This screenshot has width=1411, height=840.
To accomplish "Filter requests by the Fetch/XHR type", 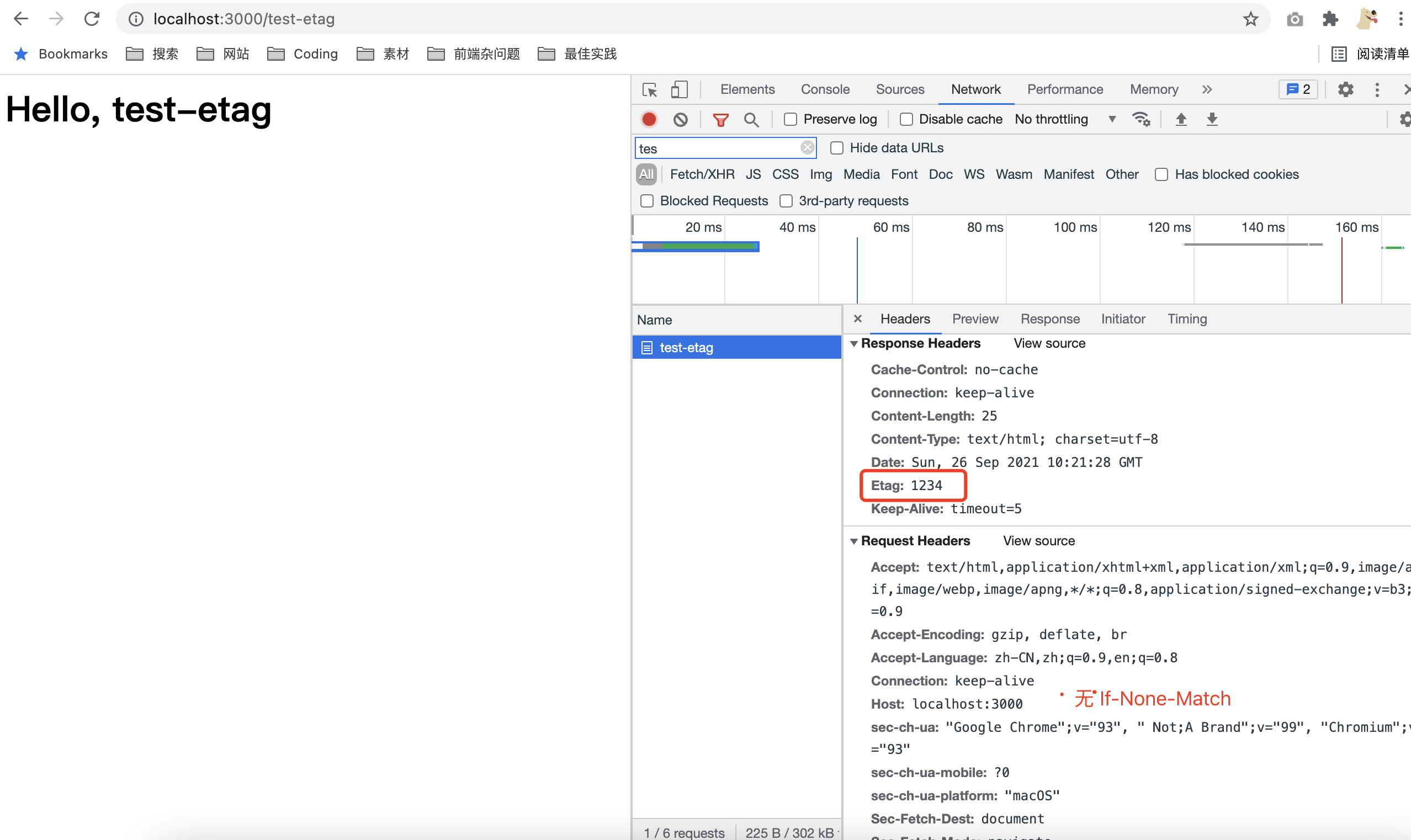I will click(702, 174).
